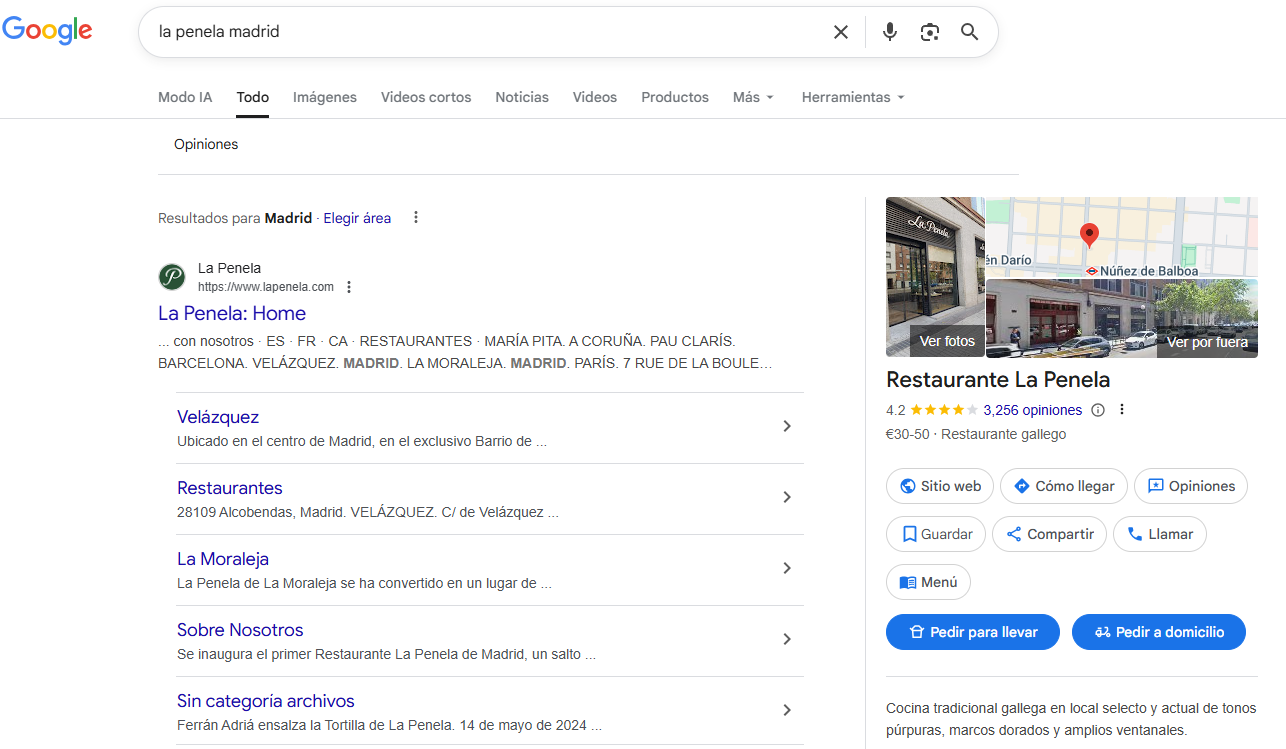Click the Sitio web button

pos(940,486)
